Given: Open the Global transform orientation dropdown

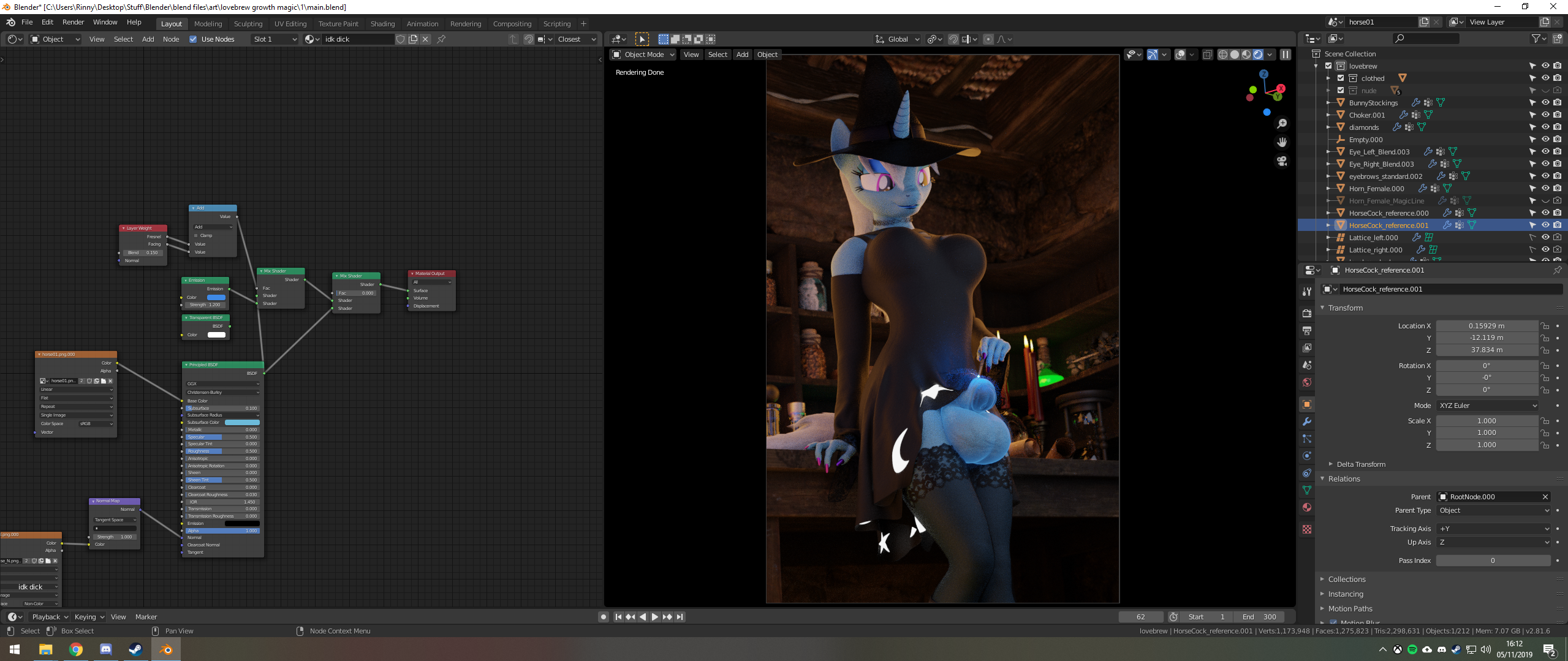Looking at the screenshot, I should (x=897, y=39).
